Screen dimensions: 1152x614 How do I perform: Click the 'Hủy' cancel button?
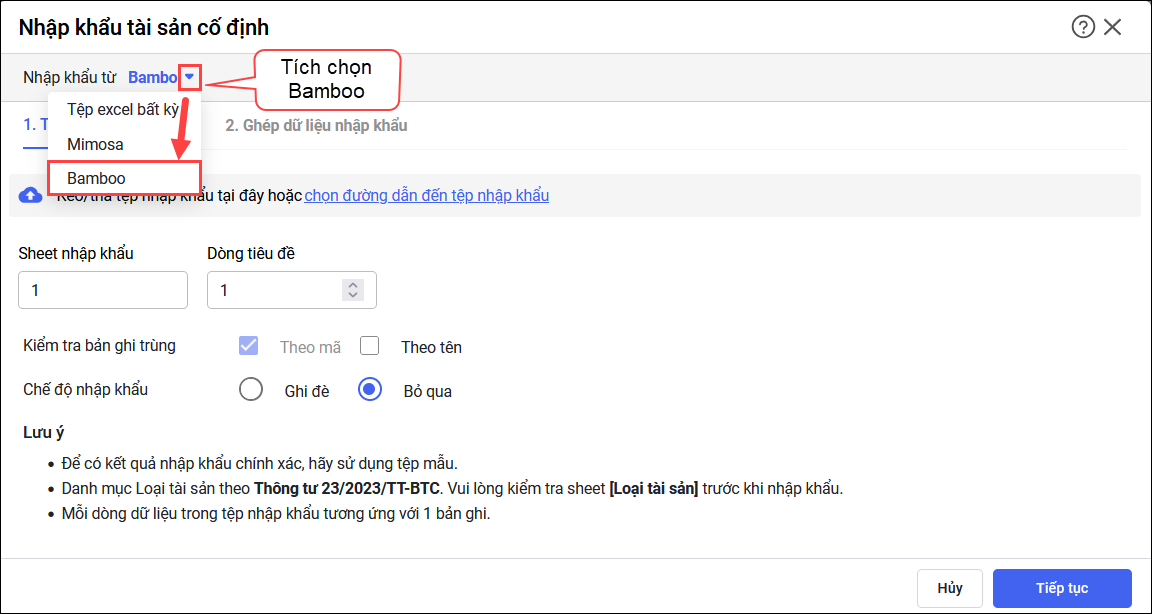click(950, 588)
